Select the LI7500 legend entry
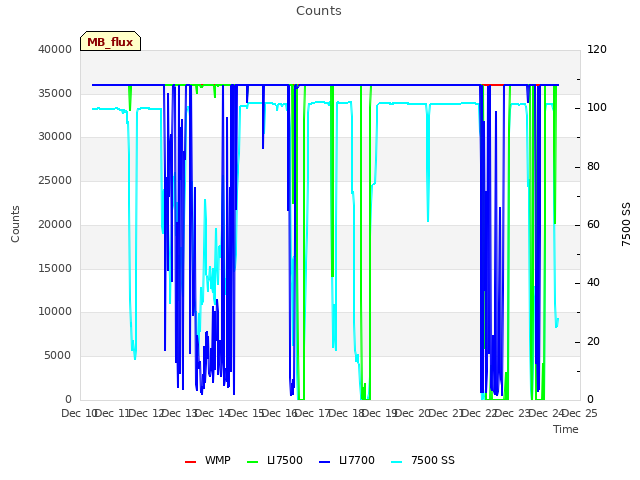The width and height of the screenshot is (640, 480). 275,460
